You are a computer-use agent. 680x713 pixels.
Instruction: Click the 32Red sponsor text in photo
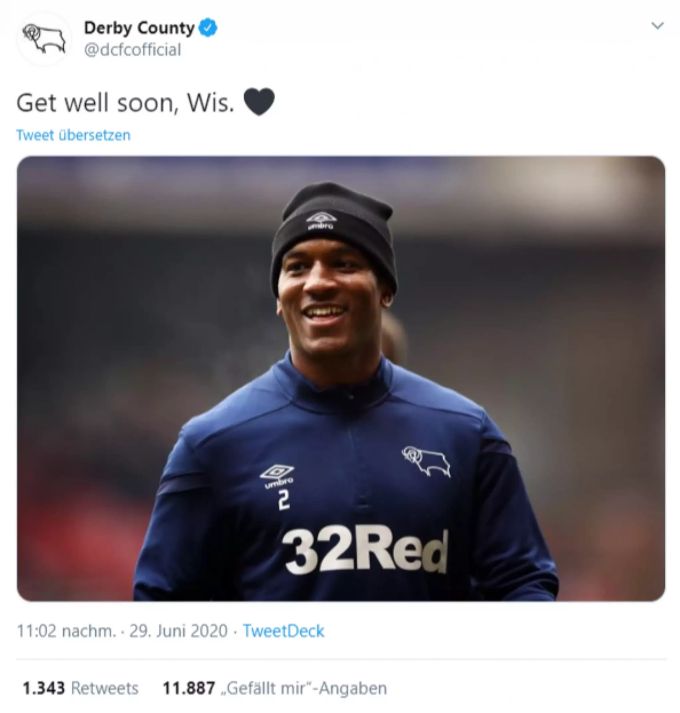366,549
